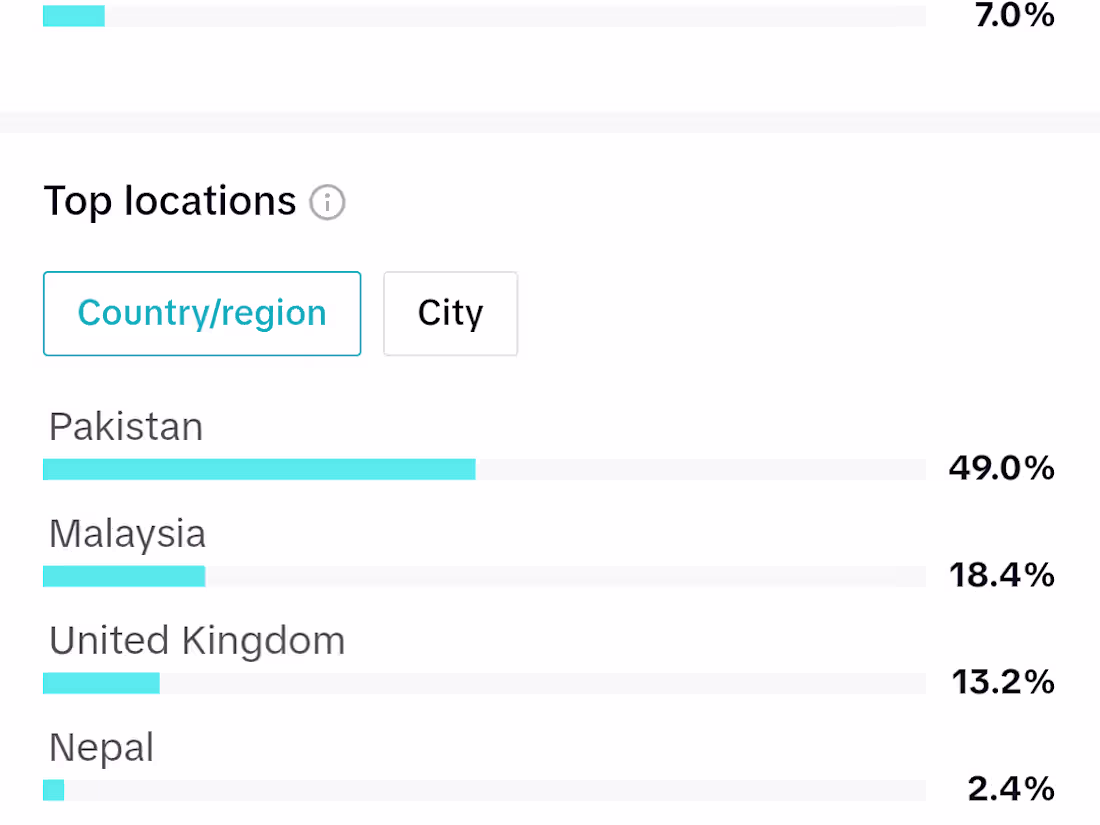Click the cyan filled portion of Pakistan's bar
The image size is (1100, 825).
[259, 469]
